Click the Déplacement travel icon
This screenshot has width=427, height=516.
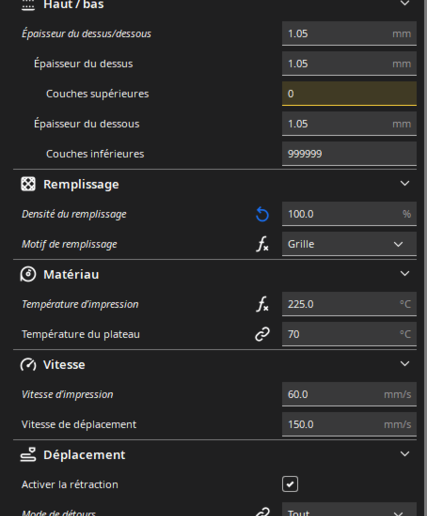click(28, 455)
